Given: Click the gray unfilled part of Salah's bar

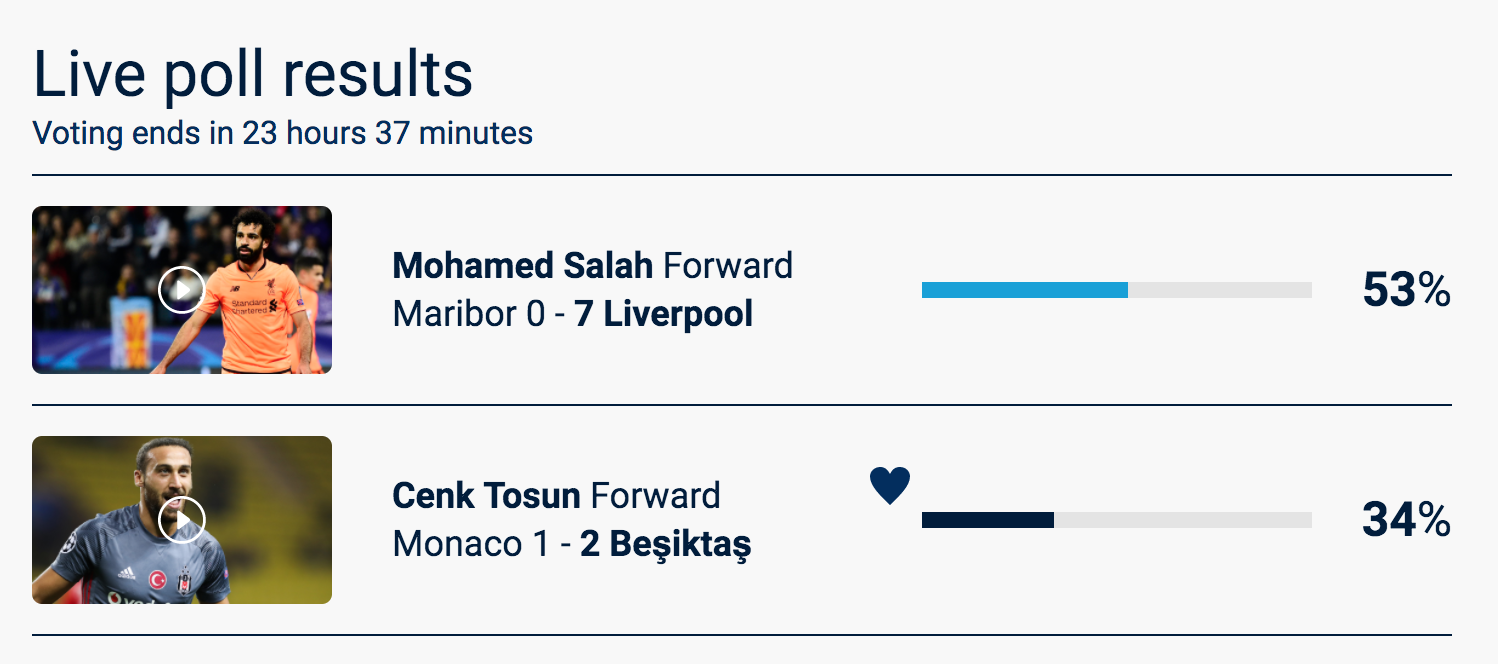Looking at the screenshot, I should pos(1220,290).
